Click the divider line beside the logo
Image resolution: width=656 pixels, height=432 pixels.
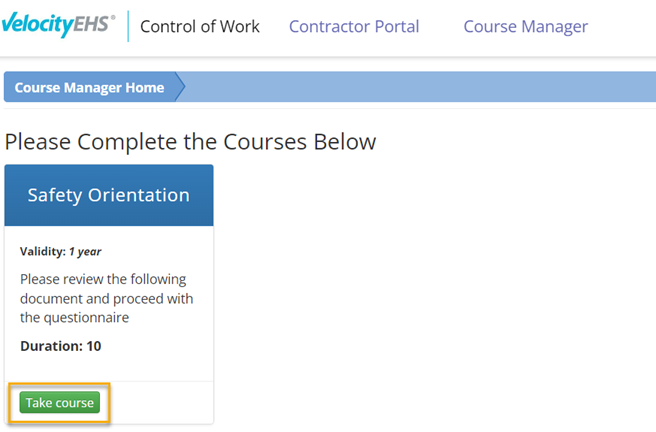pos(128,27)
